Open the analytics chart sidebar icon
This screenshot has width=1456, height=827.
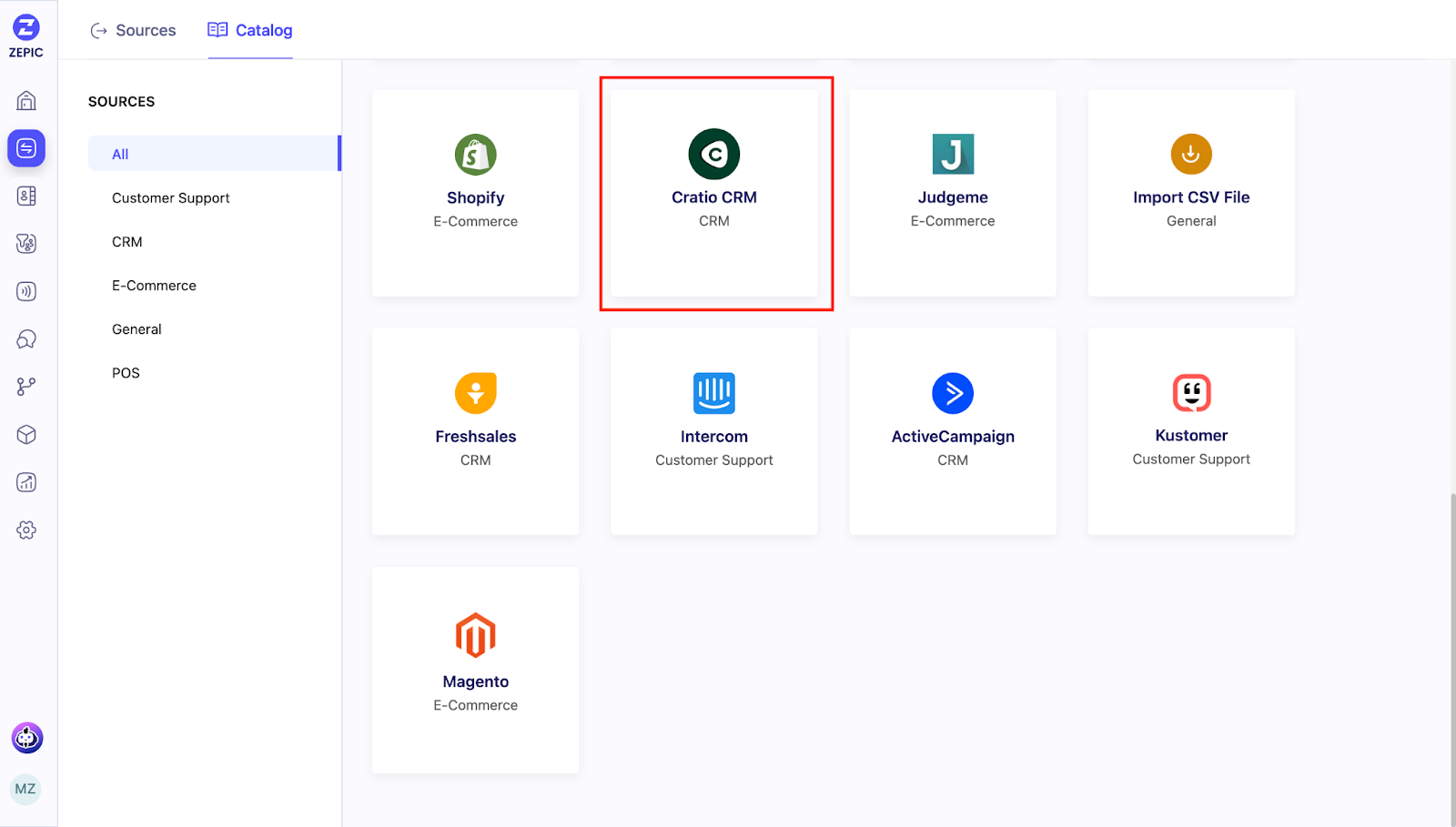26,482
